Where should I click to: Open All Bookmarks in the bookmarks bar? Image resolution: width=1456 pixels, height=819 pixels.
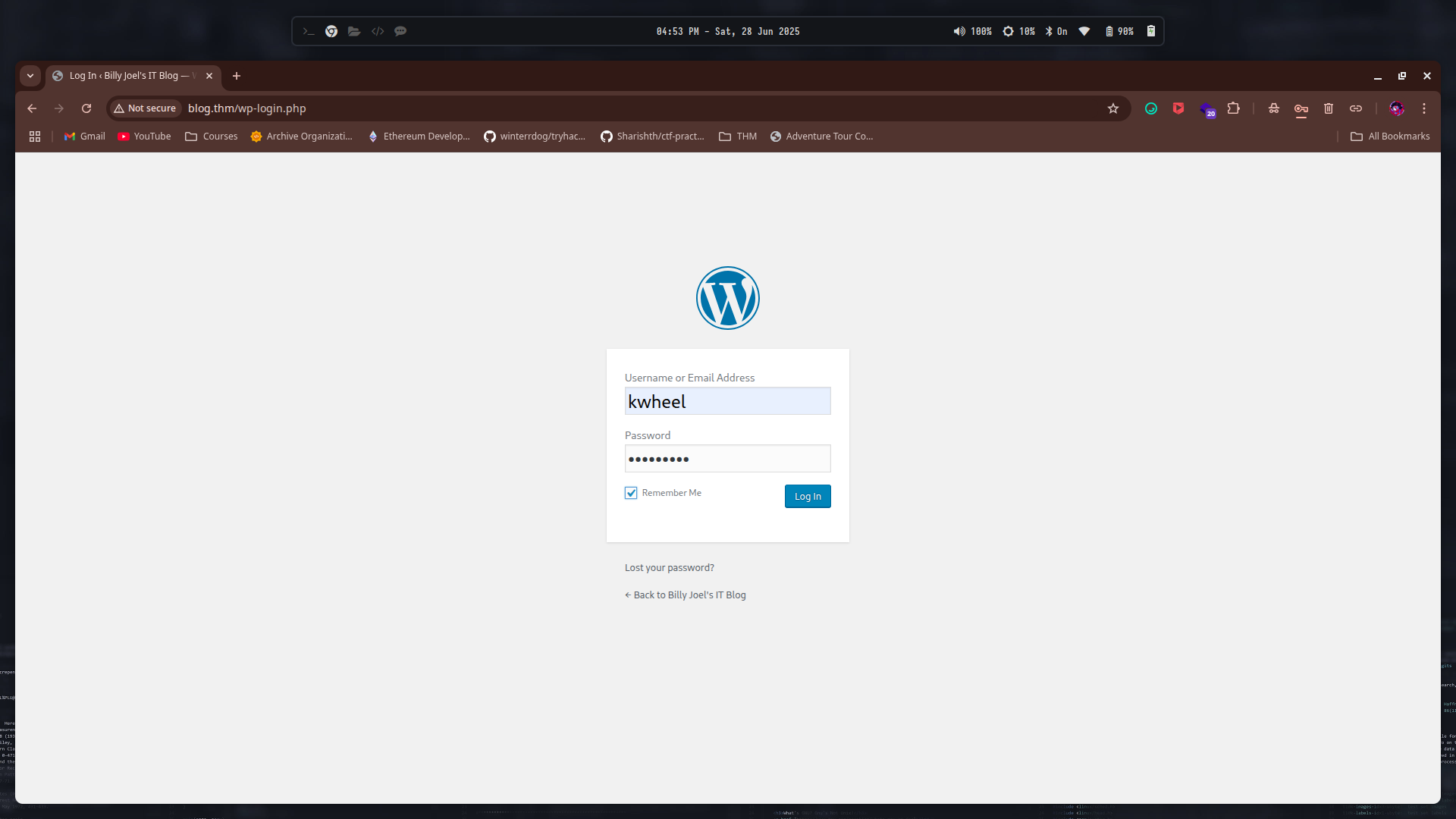1389,136
